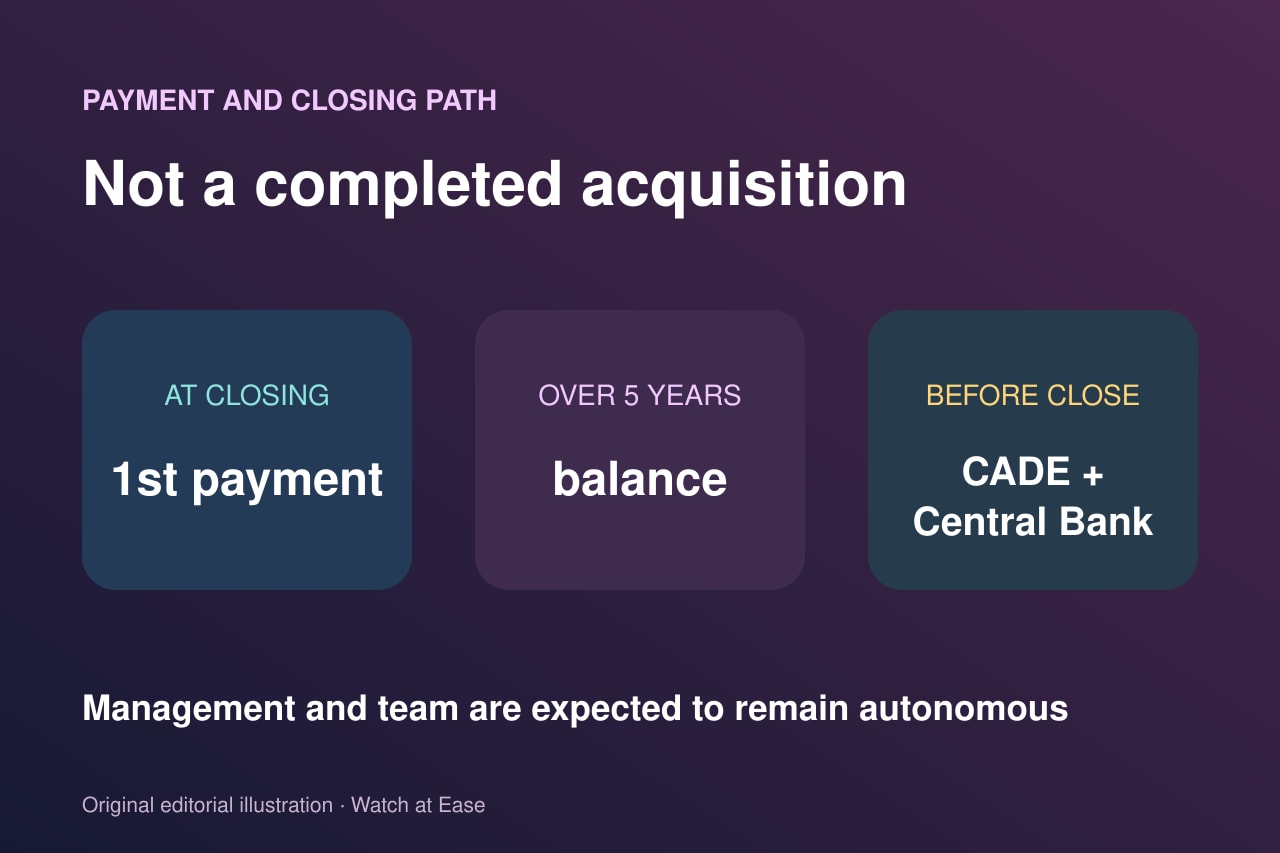Image resolution: width=1280 pixels, height=853 pixels.
Task: Click the 'balance' text
Action: [x=640, y=479]
